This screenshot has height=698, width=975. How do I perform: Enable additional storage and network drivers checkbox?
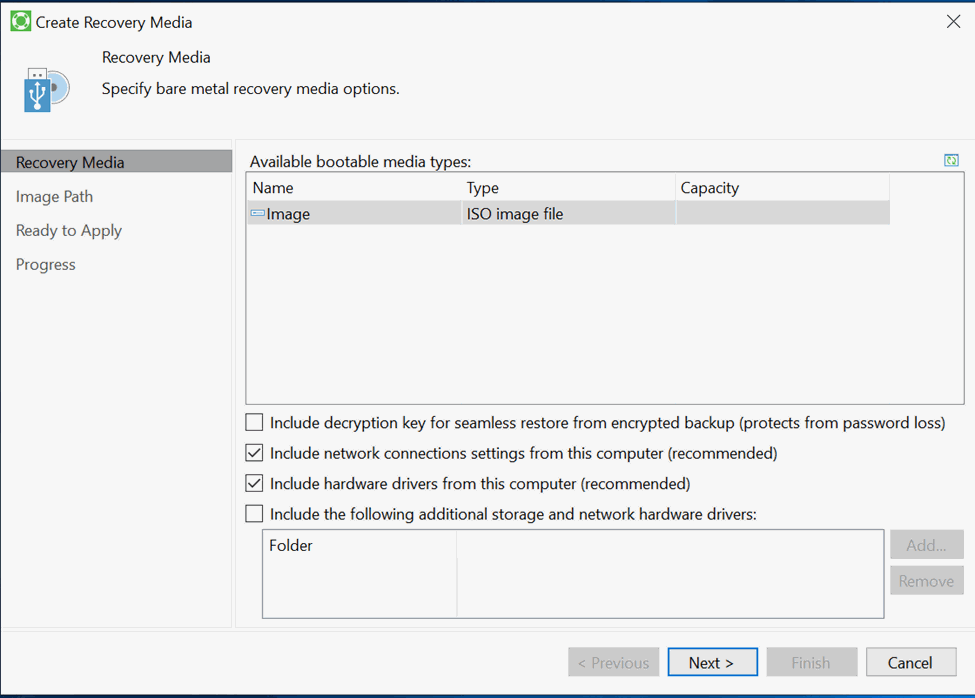(254, 514)
